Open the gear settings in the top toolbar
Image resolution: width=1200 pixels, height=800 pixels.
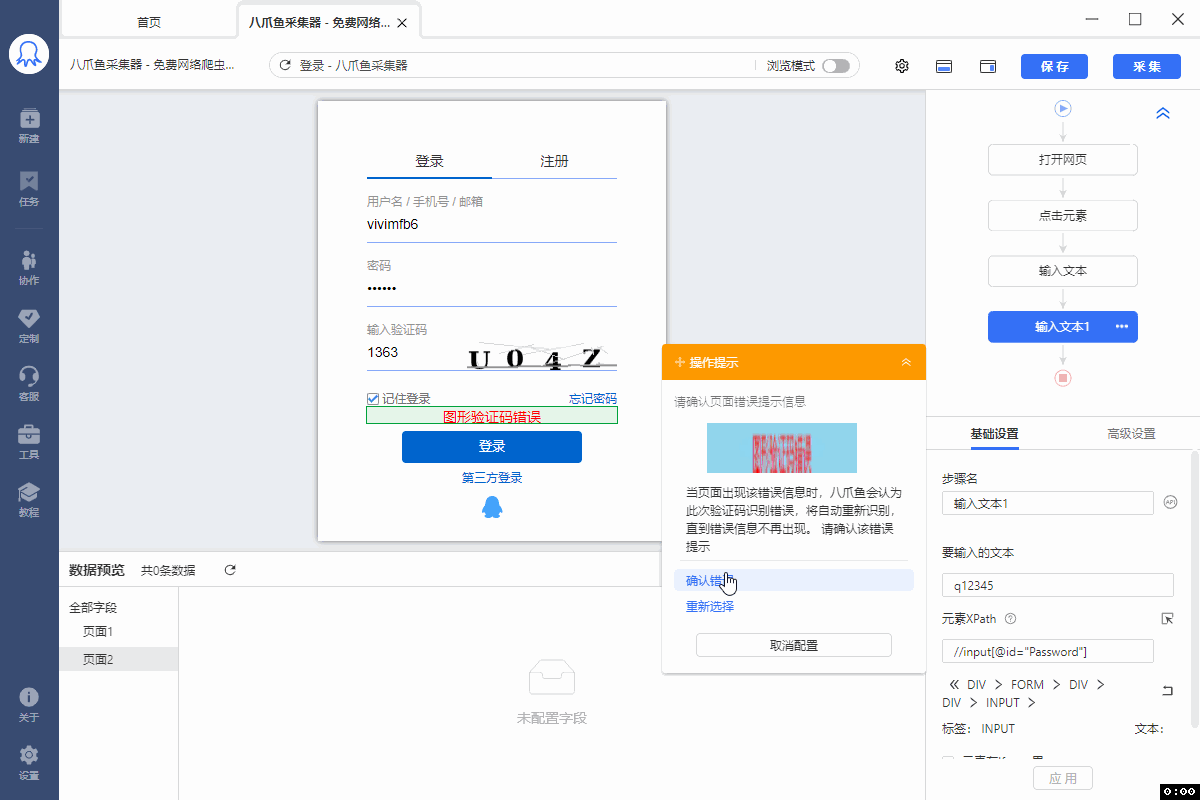(902, 66)
